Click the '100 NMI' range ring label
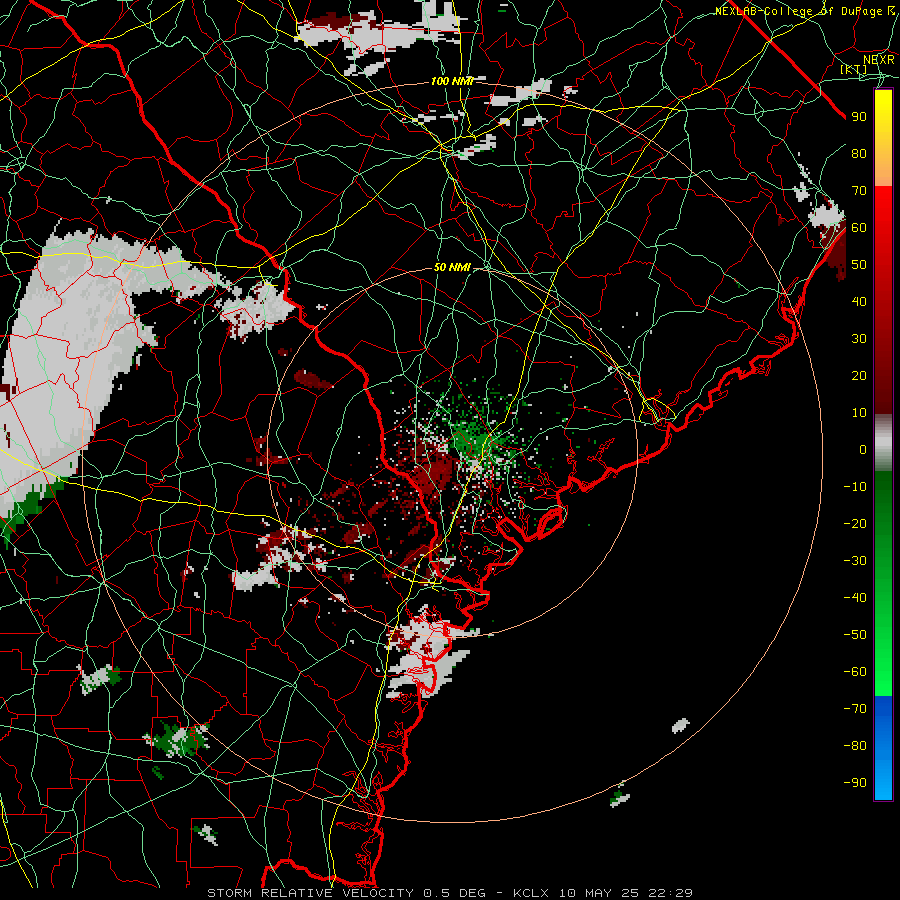The width and height of the screenshot is (900, 900). click(452, 82)
